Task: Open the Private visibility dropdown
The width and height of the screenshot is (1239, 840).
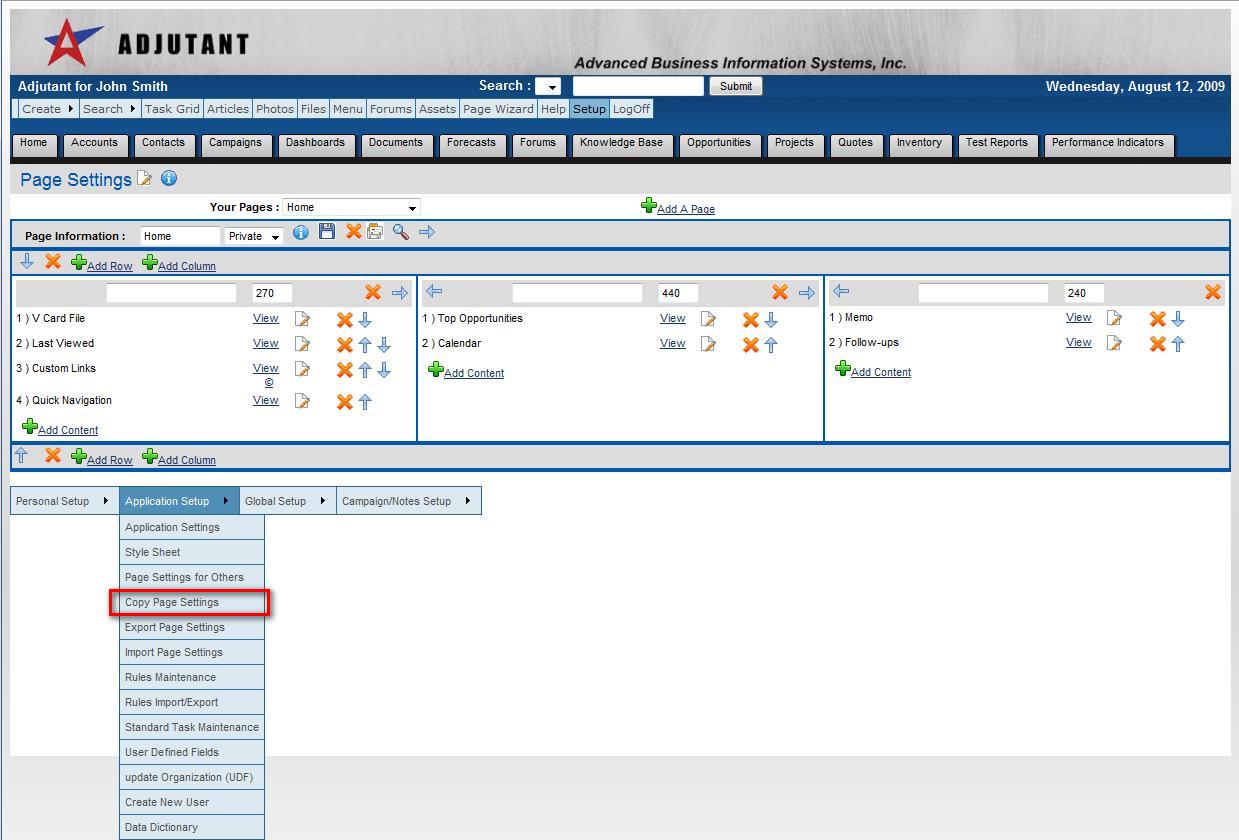Action: click(x=254, y=236)
